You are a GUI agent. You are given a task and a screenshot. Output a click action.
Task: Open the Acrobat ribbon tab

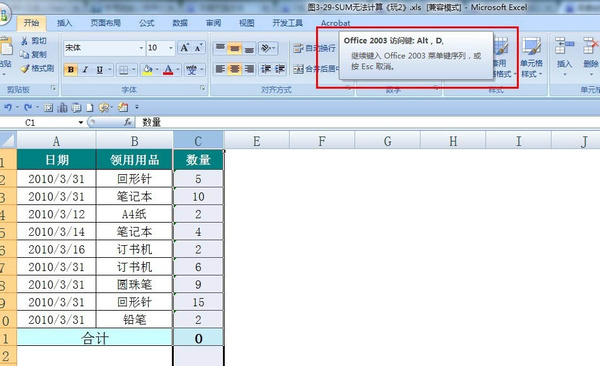point(335,23)
